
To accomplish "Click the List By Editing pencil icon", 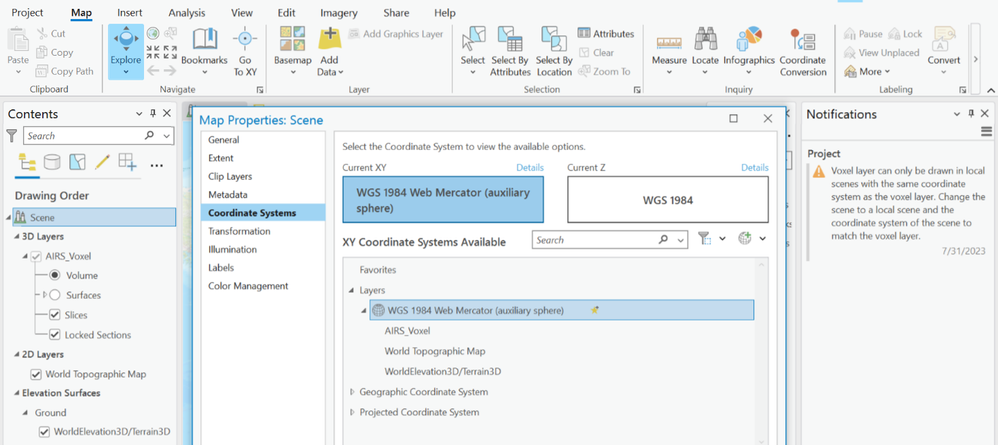I will (102, 162).
